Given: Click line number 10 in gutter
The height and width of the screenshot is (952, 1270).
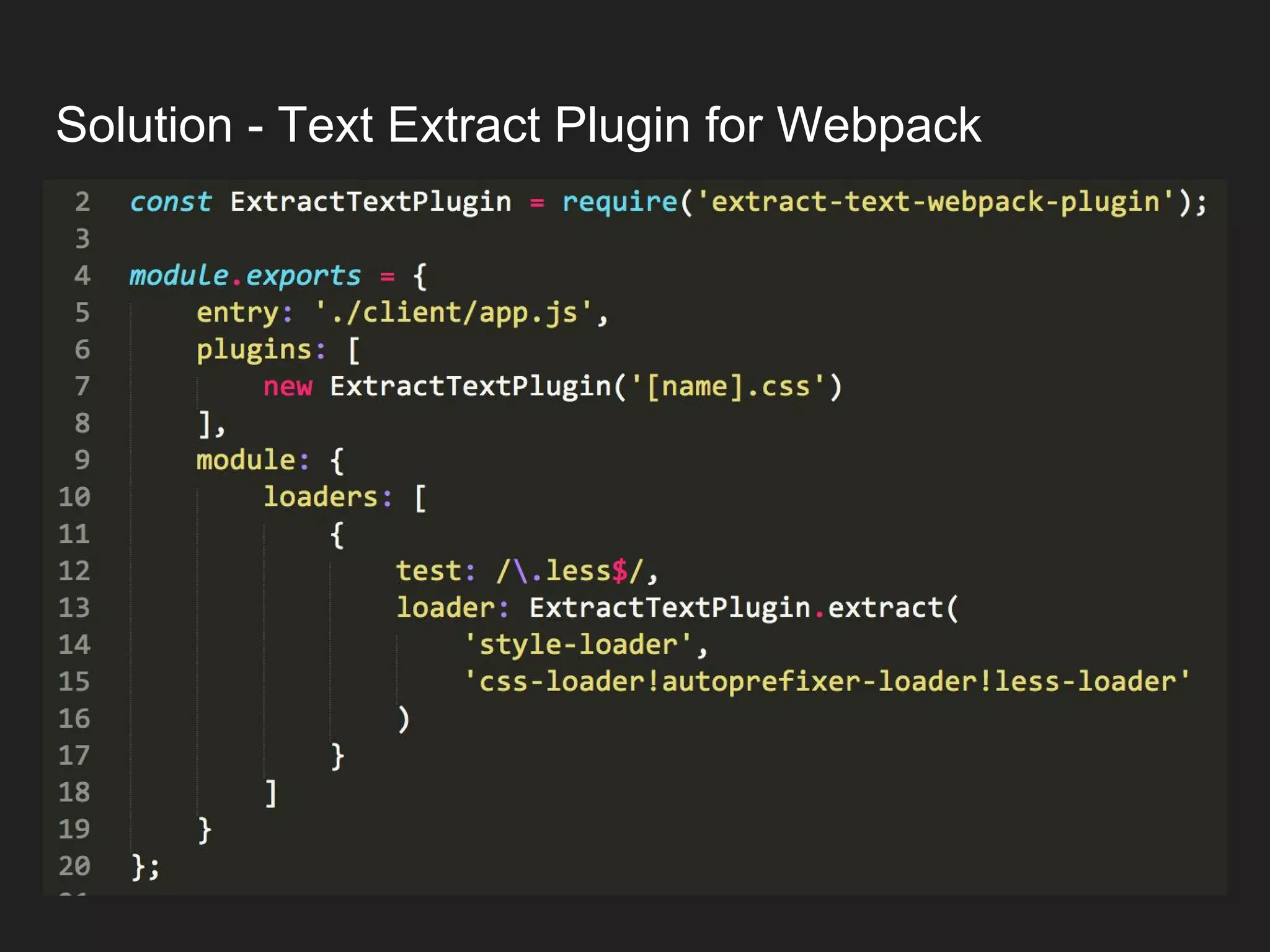Looking at the screenshot, I should [x=74, y=497].
